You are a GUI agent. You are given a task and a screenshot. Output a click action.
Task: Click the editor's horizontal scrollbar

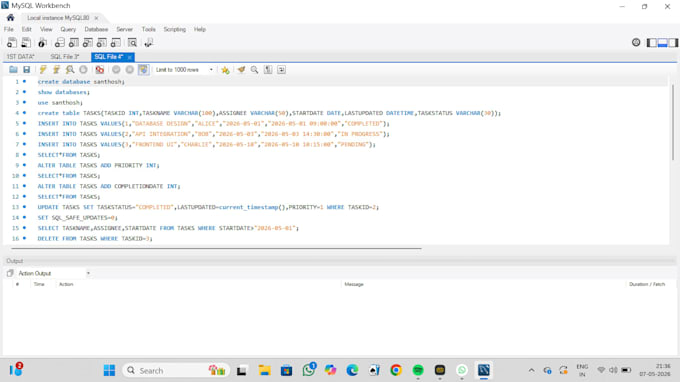[x=216, y=248]
